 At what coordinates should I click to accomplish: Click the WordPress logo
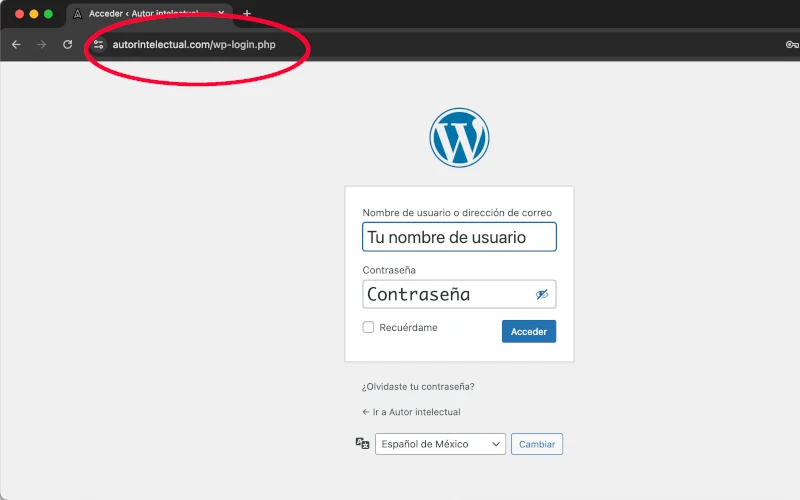point(459,138)
